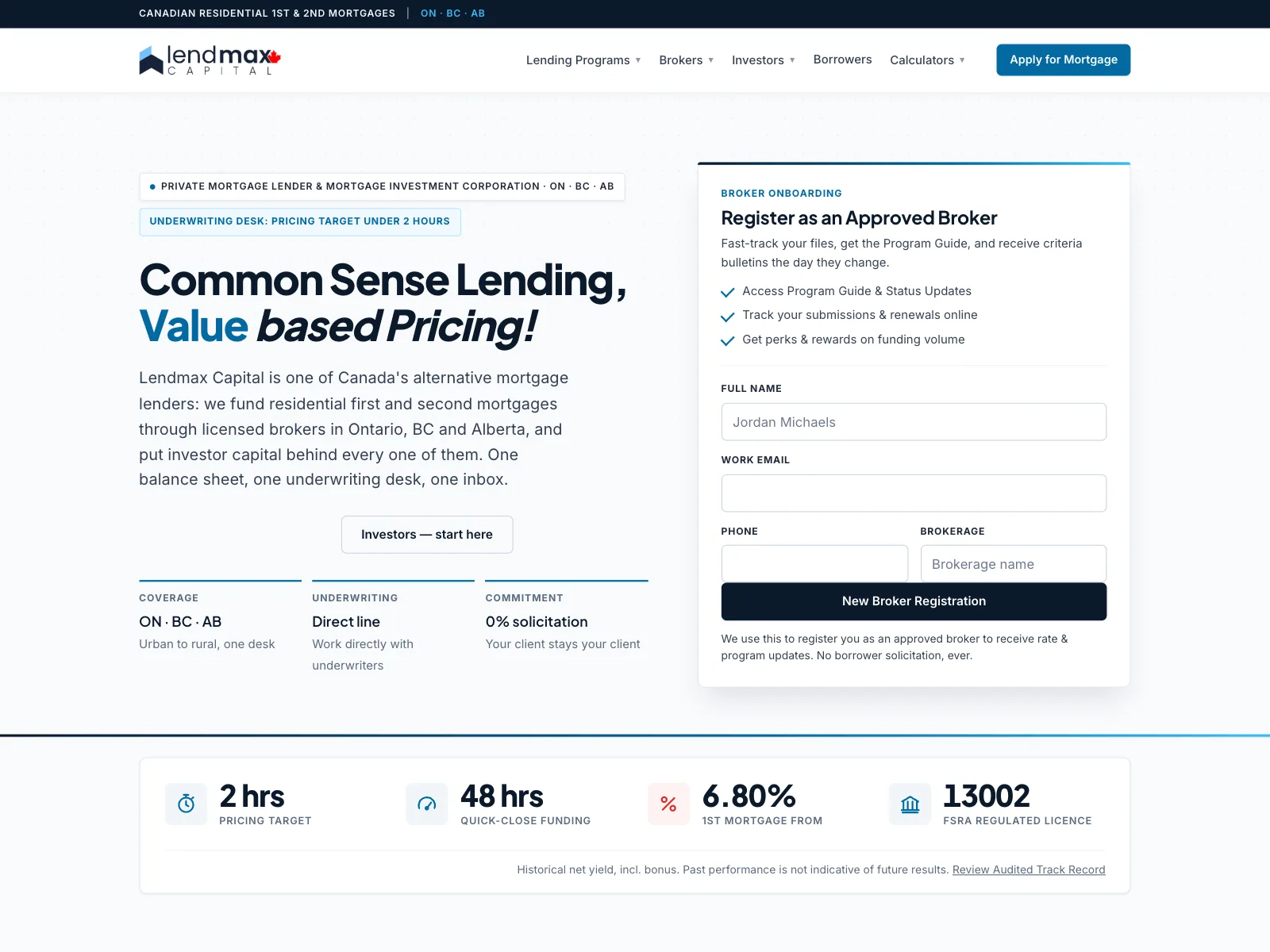
Task: Click the '13002' FSRA licence number
Action: pos(987,796)
